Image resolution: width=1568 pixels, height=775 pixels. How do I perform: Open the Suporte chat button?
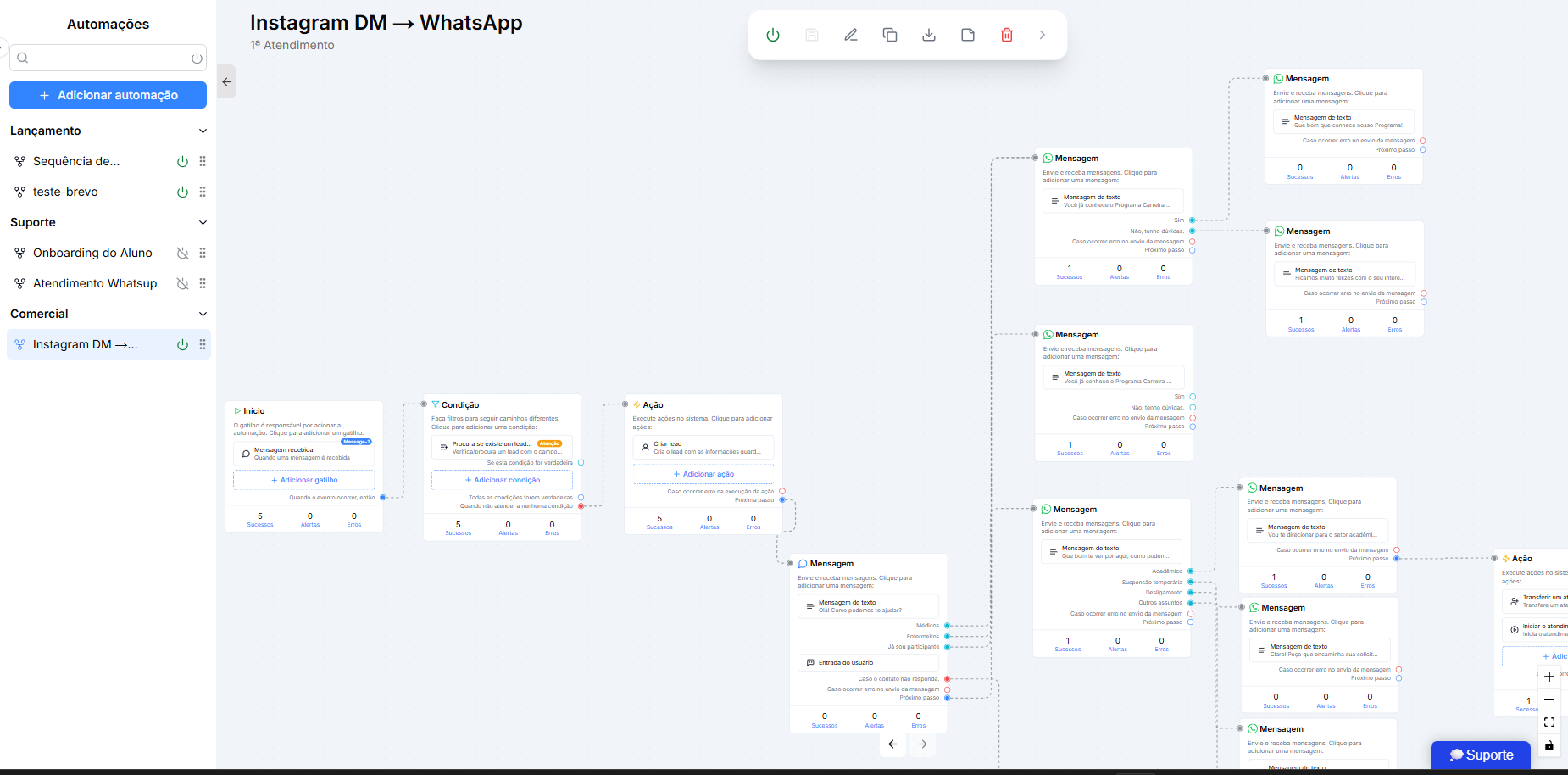click(1481, 755)
